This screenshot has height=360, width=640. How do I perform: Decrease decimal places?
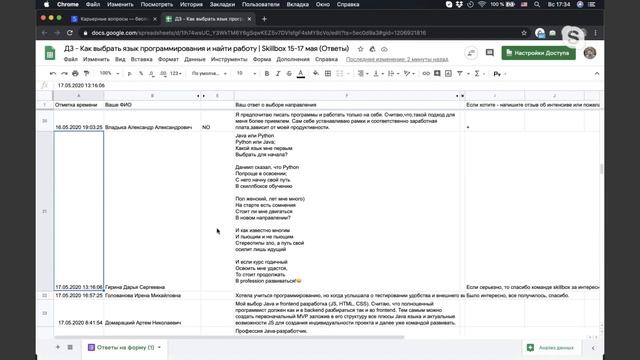151,73
